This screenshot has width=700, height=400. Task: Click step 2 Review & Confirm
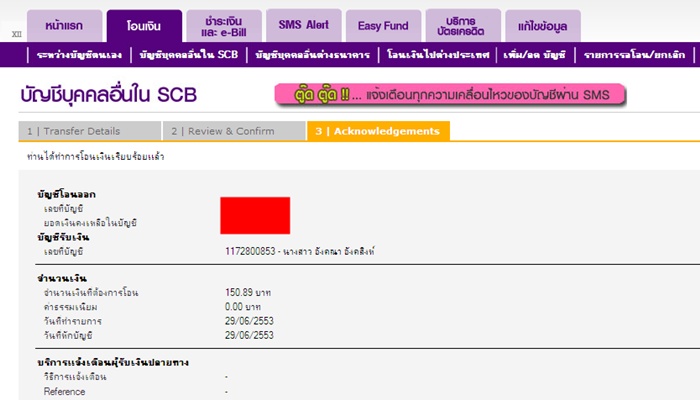click(x=234, y=131)
